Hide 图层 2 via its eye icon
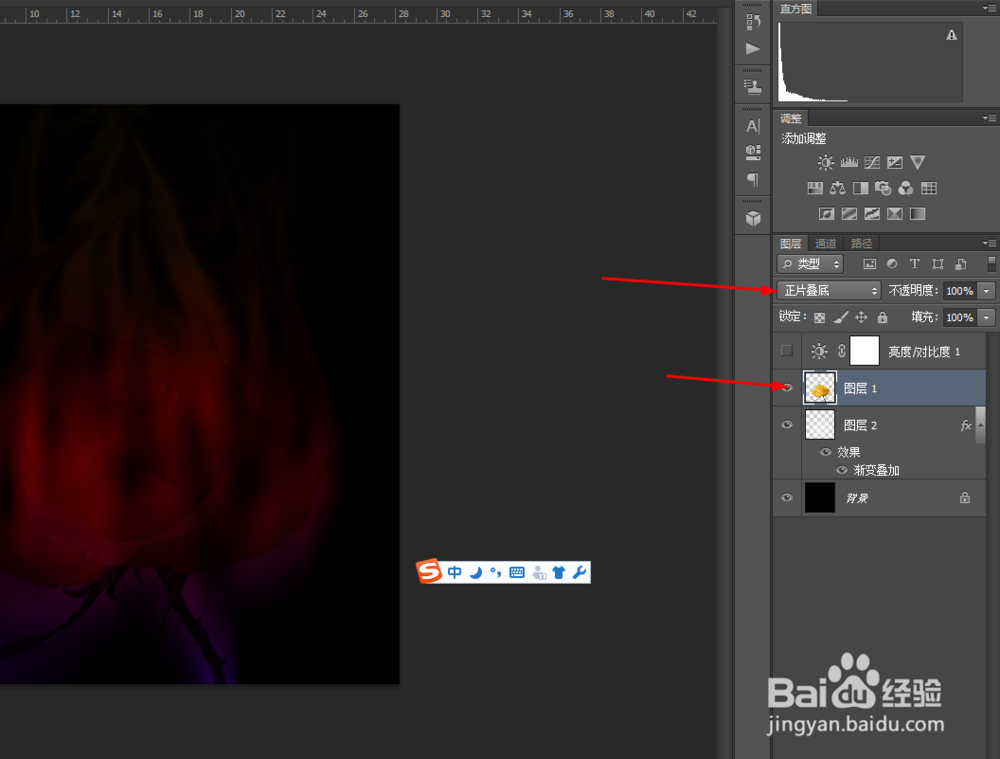 point(787,425)
